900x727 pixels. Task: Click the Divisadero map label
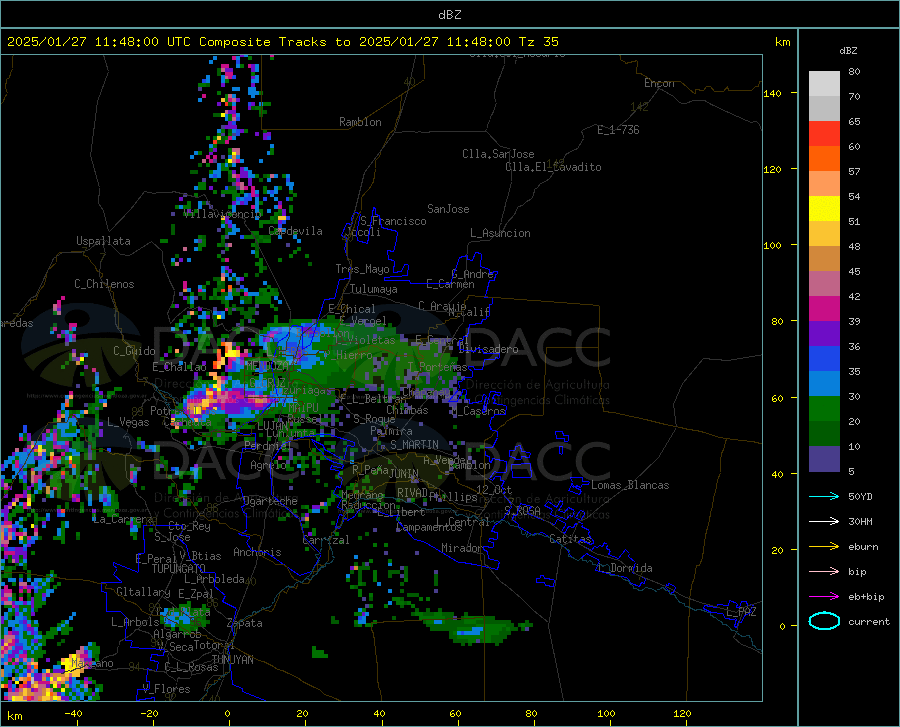[x=488, y=349]
